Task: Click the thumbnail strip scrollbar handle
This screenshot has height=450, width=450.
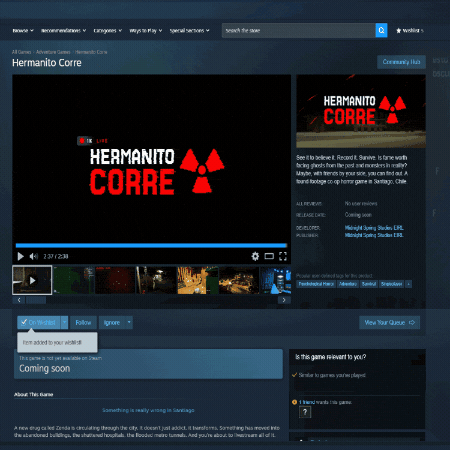Action: coord(36,300)
